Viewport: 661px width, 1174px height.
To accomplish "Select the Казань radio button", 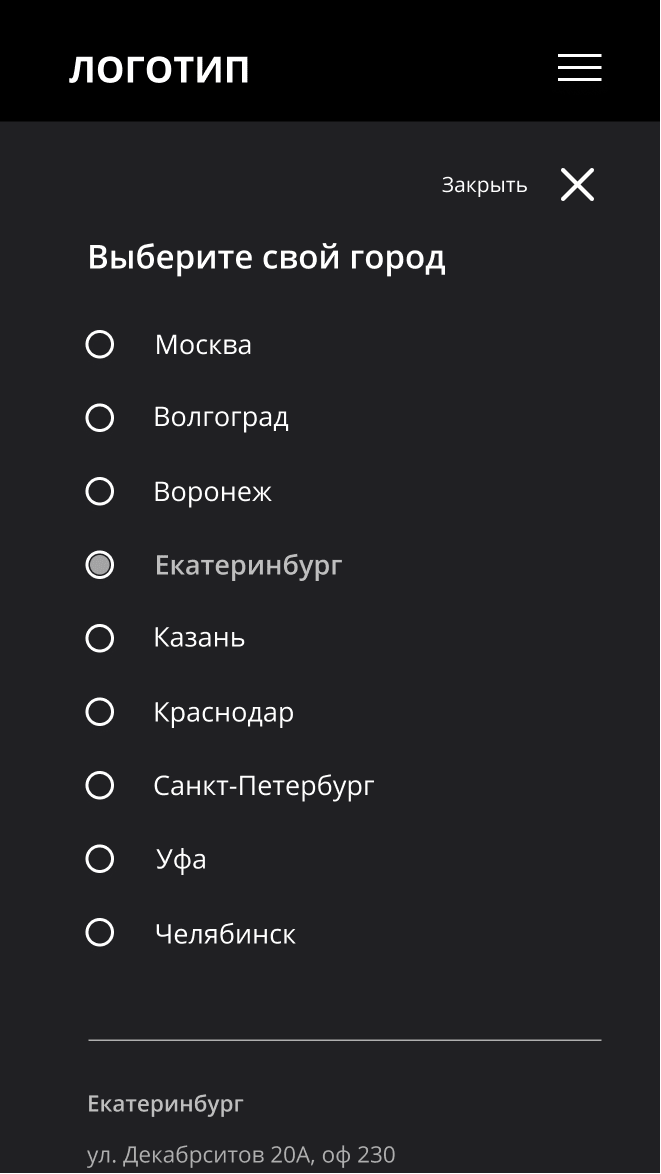I will (100, 638).
